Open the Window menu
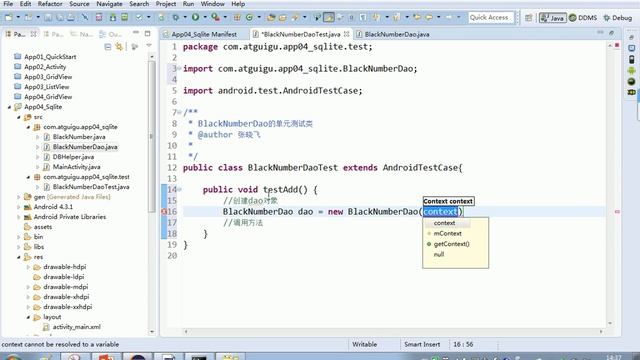The height and width of the screenshot is (360, 640). 212,4
